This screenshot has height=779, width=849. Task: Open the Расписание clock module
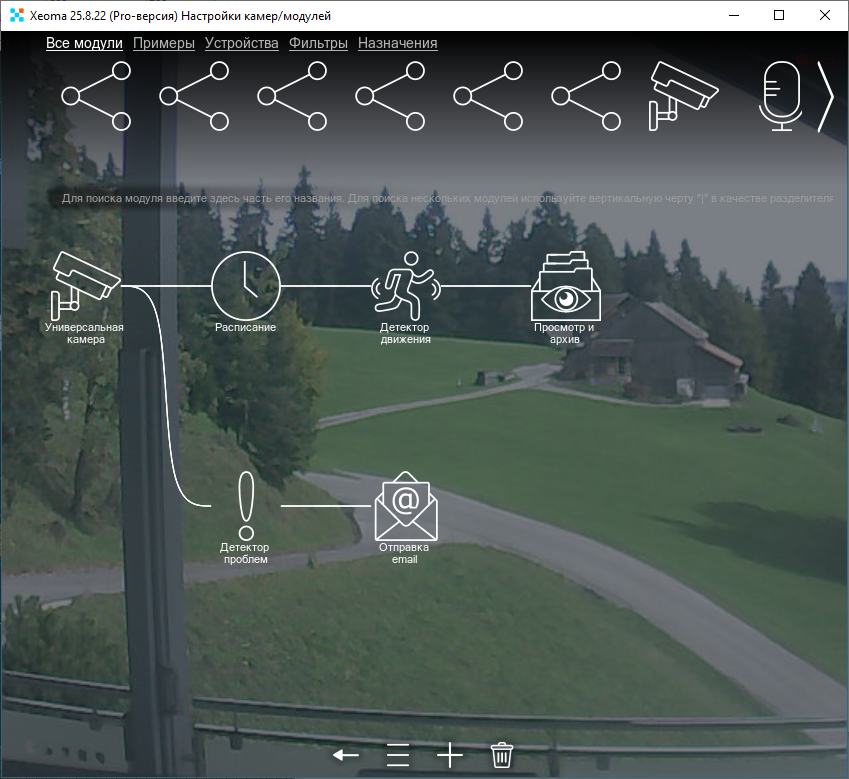coord(245,285)
